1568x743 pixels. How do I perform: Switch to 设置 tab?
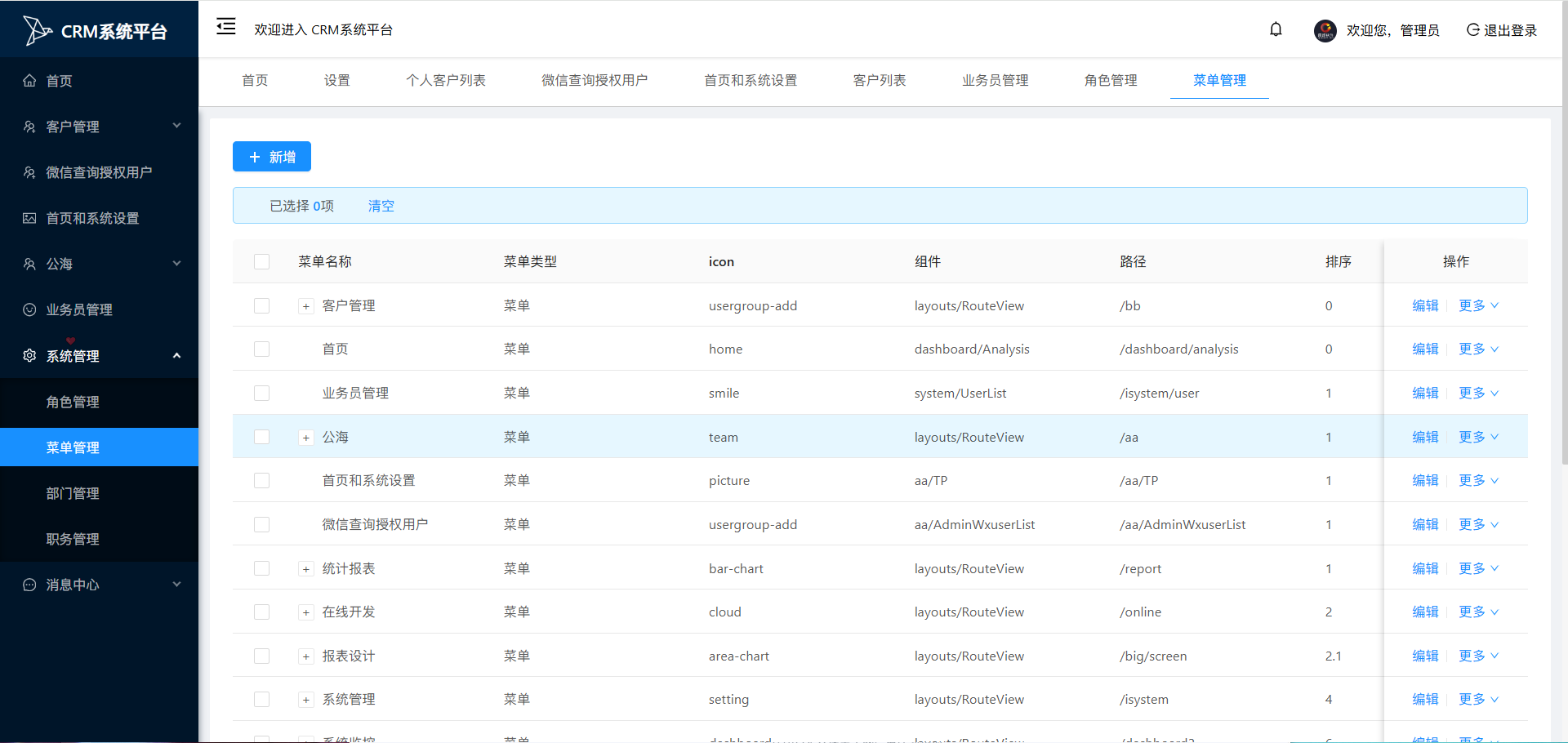point(336,80)
